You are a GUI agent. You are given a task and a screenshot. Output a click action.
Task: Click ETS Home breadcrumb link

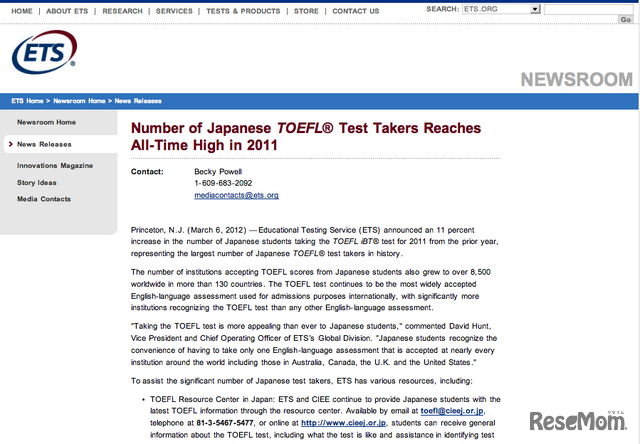pos(27,101)
